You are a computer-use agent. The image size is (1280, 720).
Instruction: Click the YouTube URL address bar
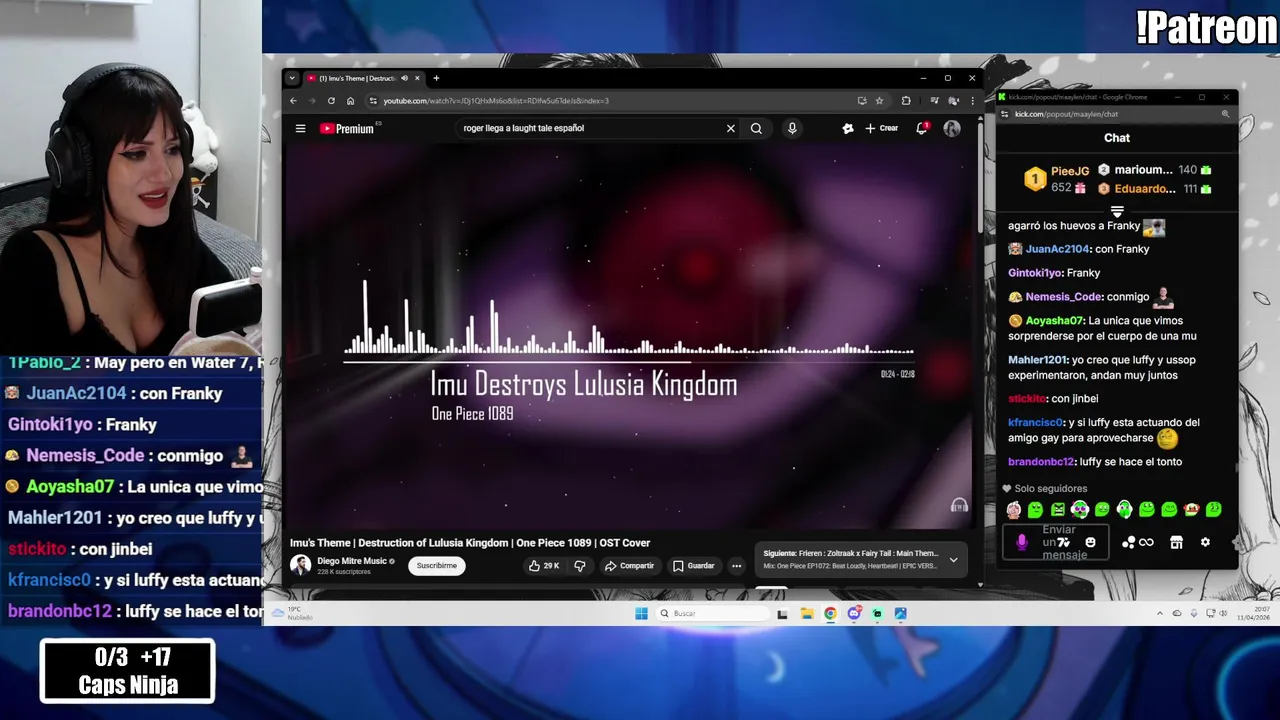(610, 101)
